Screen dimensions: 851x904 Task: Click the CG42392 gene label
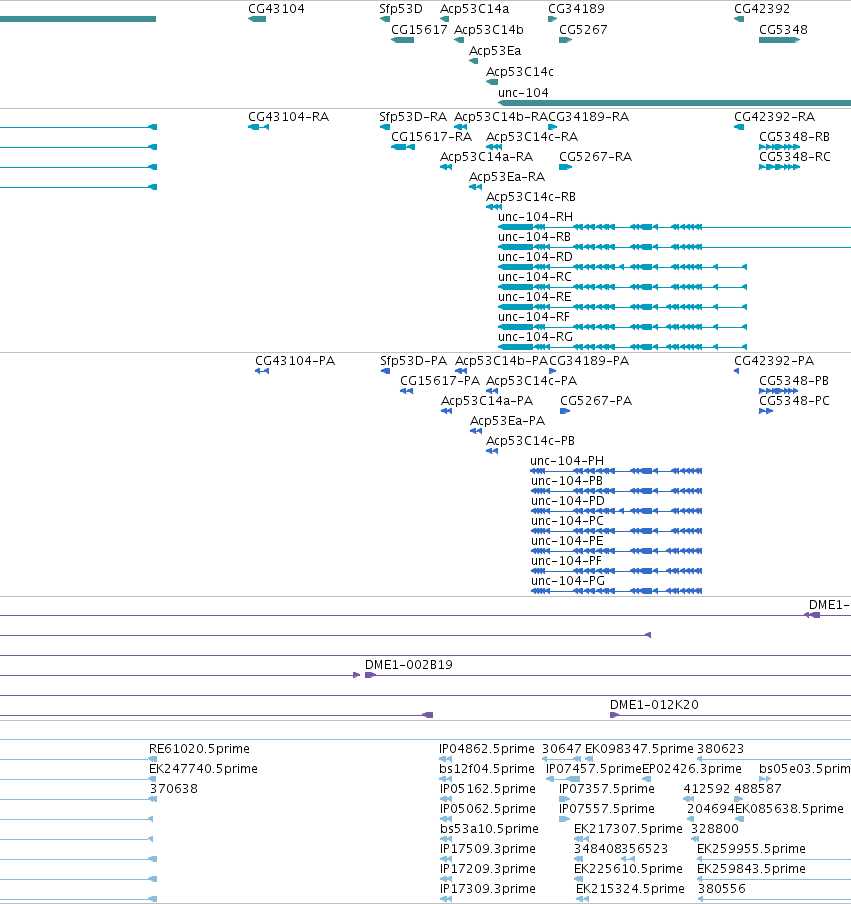(x=762, y=9)
